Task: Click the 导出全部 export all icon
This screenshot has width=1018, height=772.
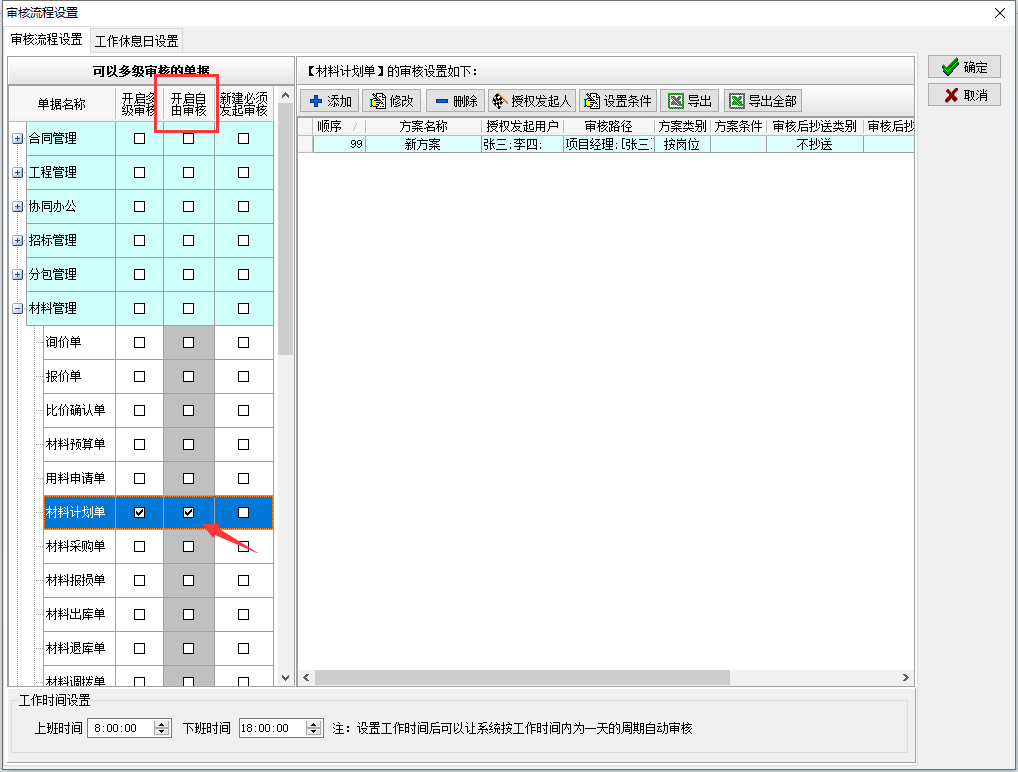Action: (737, 101)
